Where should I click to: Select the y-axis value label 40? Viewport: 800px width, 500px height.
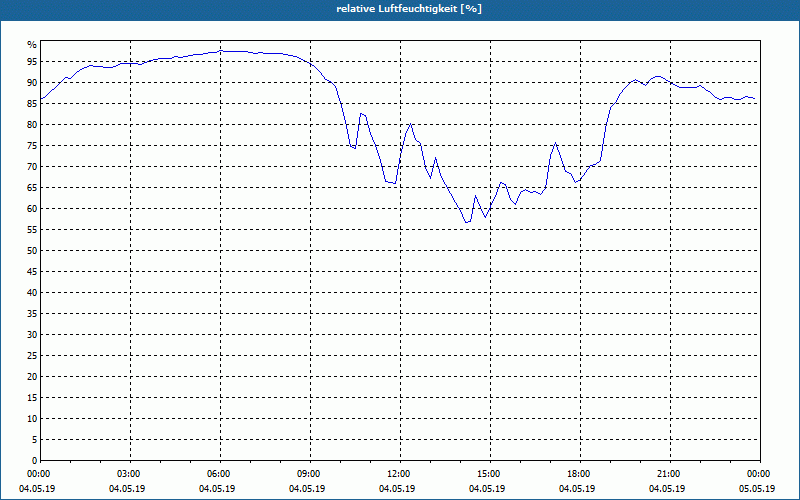click(x=32, y=293)
